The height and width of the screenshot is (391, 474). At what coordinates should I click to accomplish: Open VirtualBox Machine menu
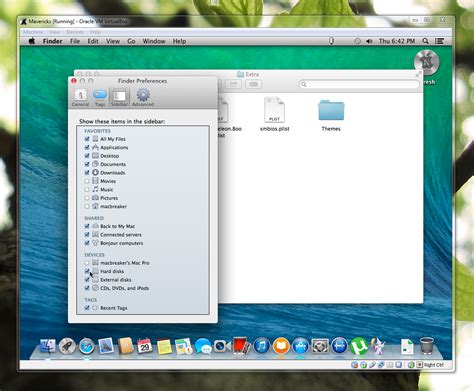click(33, 32)
